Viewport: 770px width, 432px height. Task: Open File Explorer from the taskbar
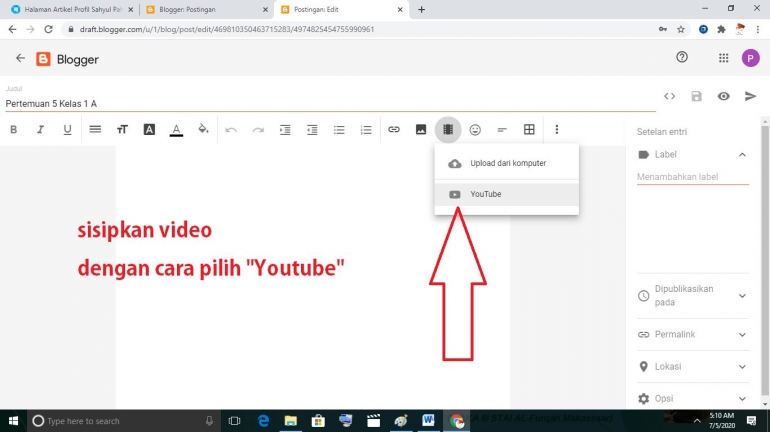(291, 421)
